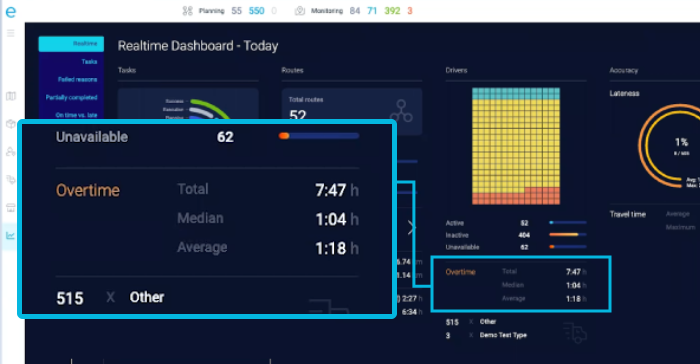700x364 pixels.
Task: Click the Accuracy section heading
Action: 624,70
